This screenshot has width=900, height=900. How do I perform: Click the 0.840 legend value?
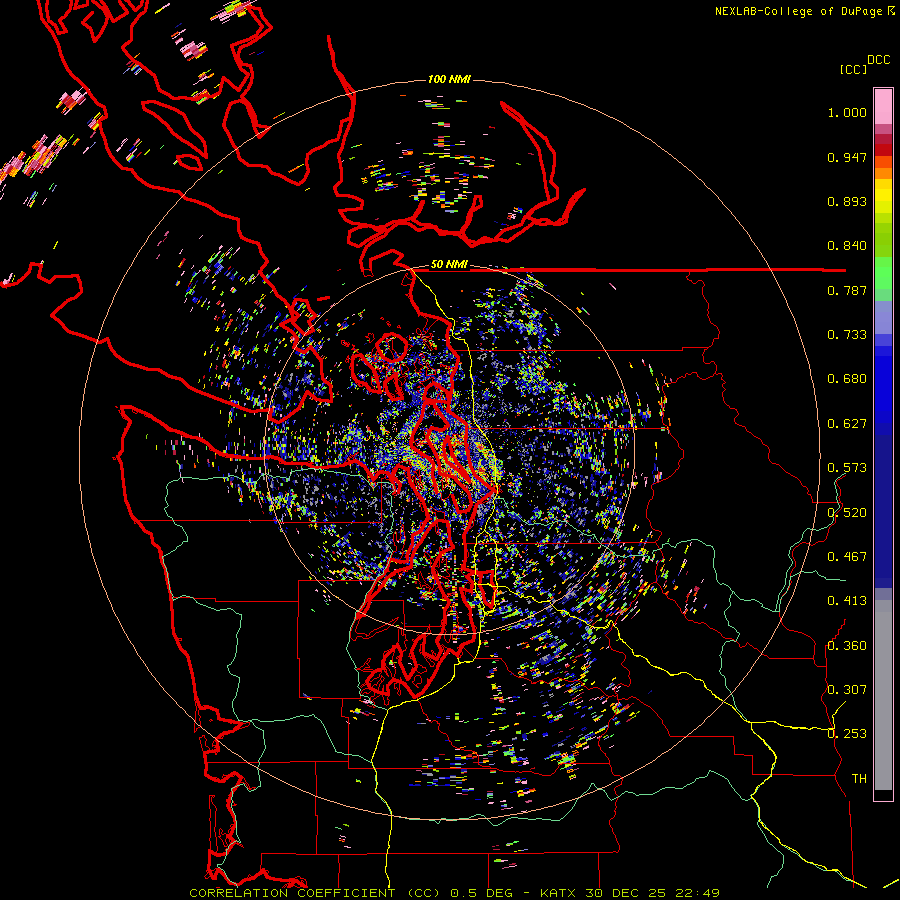(847, 246)
